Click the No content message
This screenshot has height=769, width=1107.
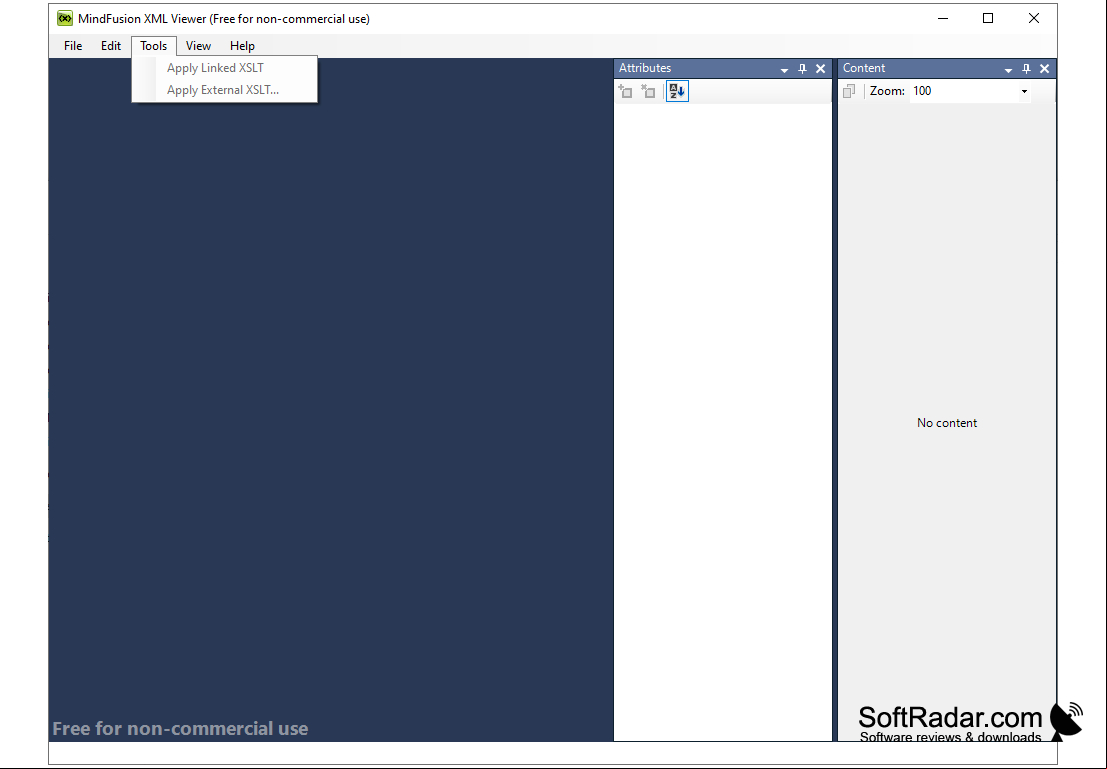tap(947, 423)
